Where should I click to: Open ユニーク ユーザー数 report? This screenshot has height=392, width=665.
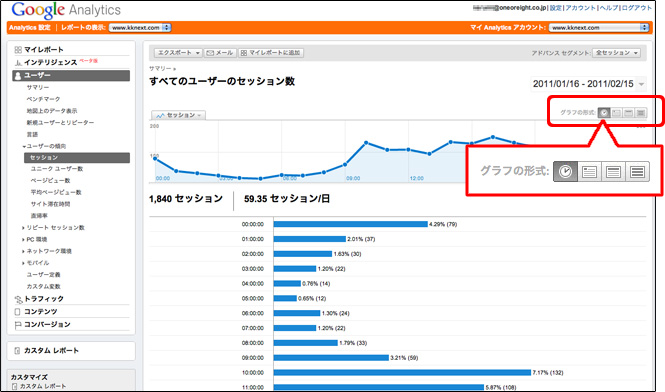(57, 169)
